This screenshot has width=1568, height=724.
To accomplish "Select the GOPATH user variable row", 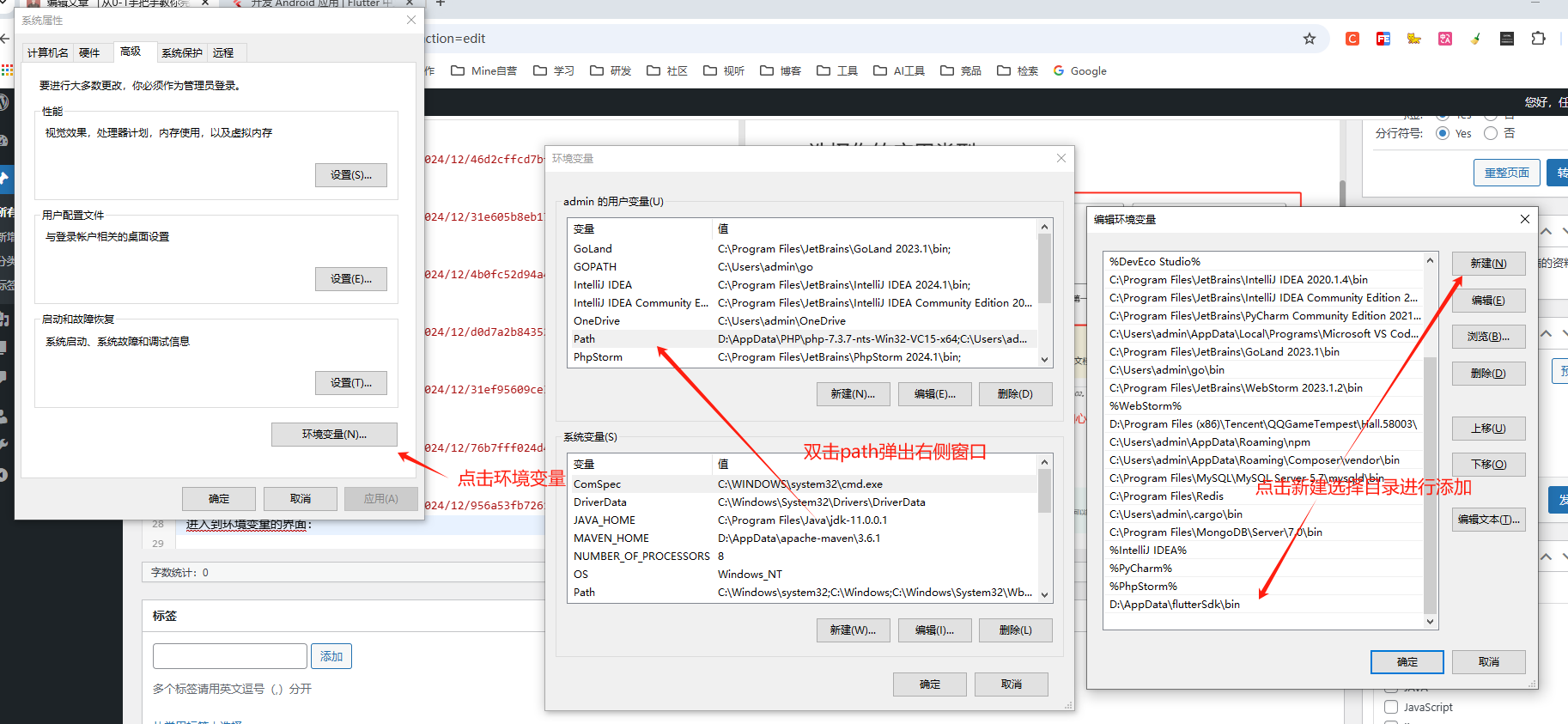I will [803, 267].
